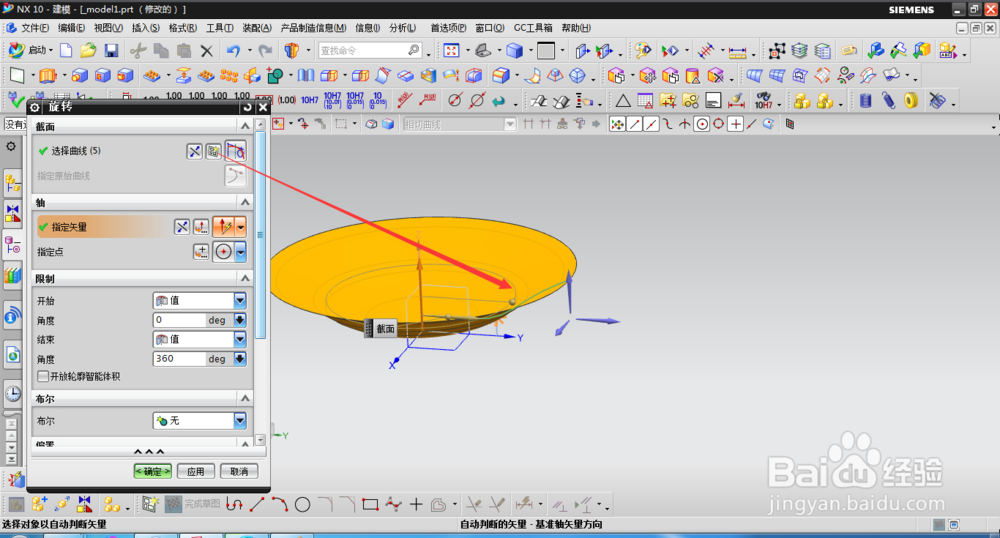Viewport: 1000px width, 538px height.
Task: Click the Cancel button
Action: [239, 471]
